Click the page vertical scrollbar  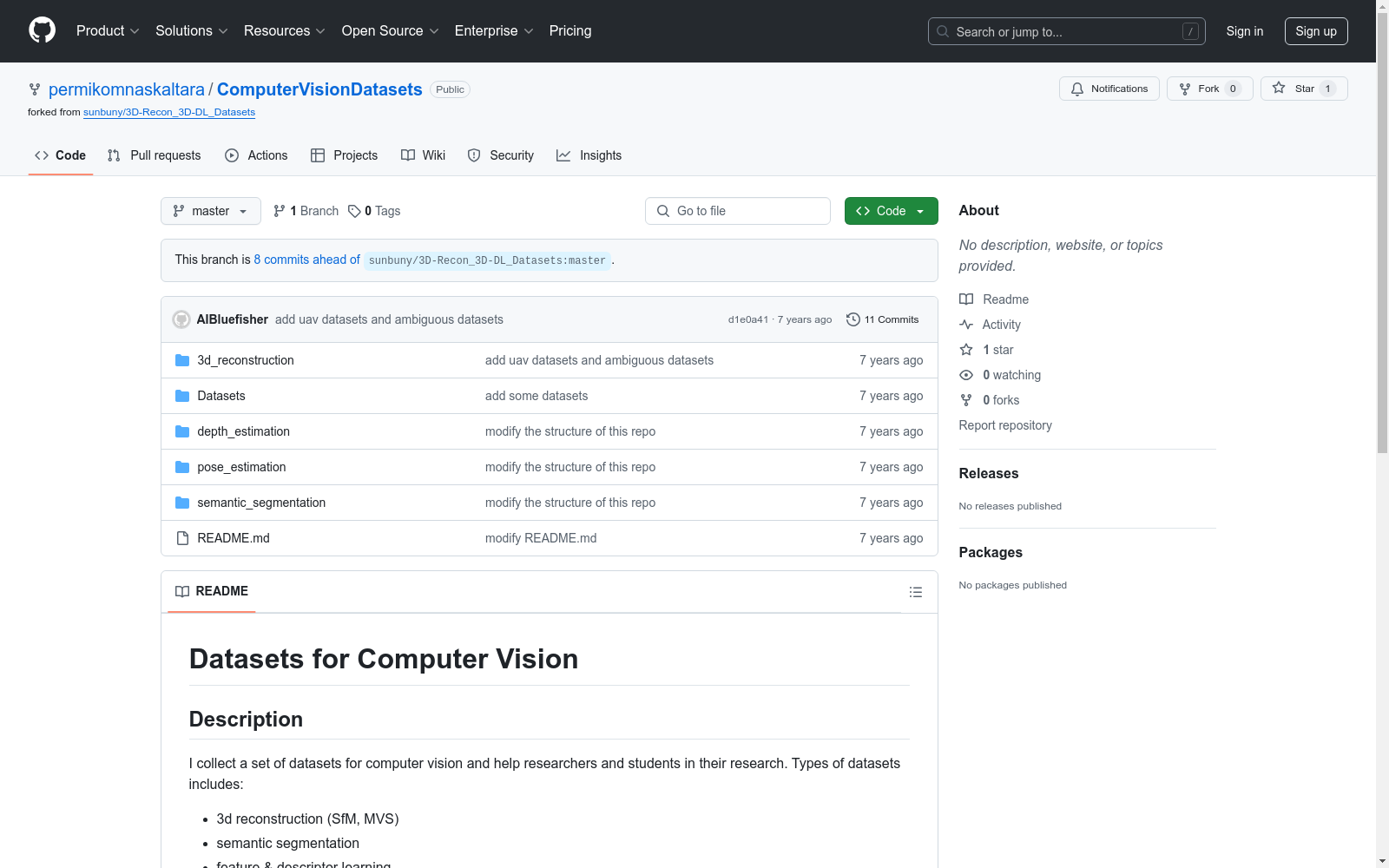pyautogui.click(x=1382, y=234)
